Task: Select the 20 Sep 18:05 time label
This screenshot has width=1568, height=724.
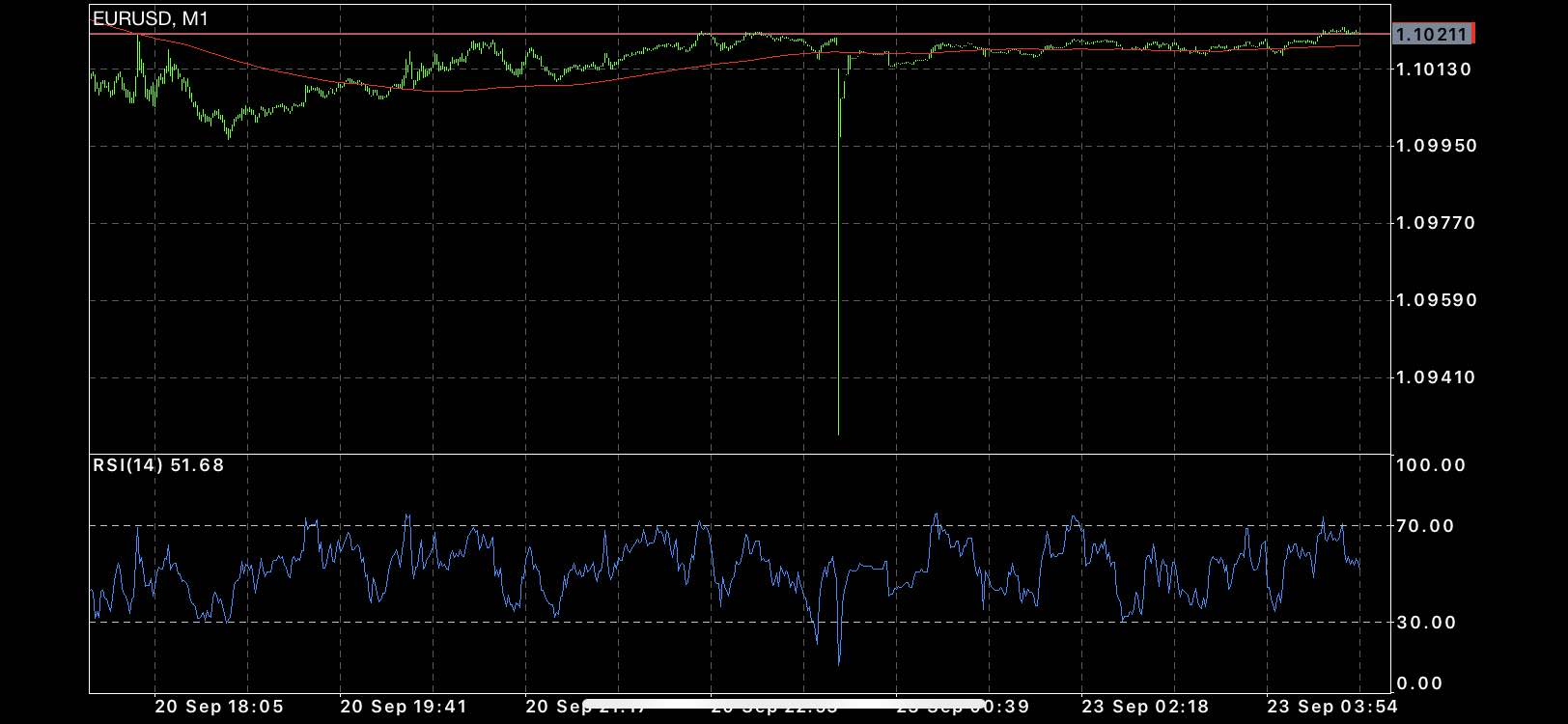Action: click(x=219, y=707)
